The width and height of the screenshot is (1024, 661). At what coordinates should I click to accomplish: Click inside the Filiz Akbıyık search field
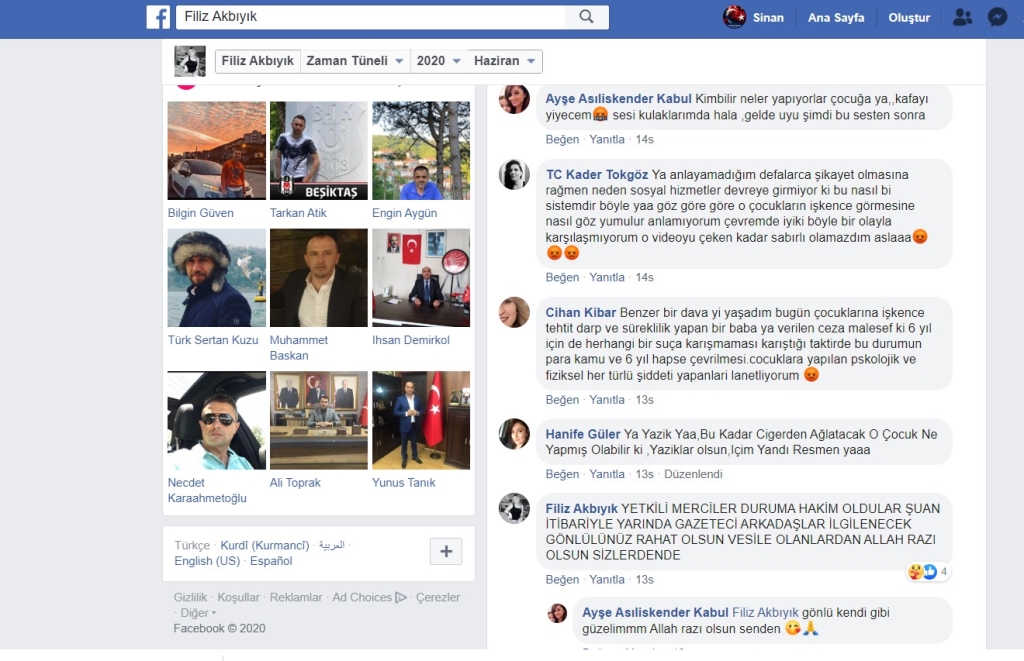coord(370,17)
